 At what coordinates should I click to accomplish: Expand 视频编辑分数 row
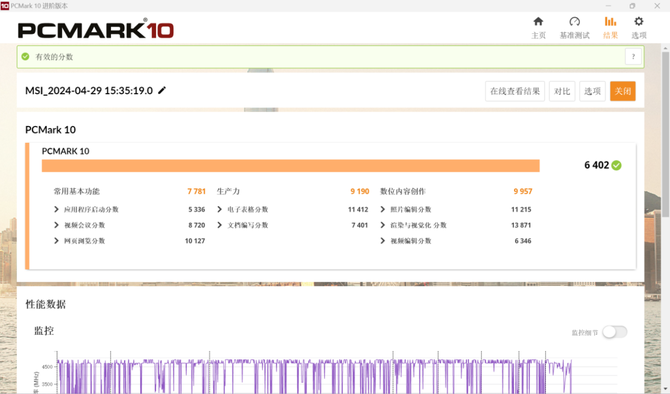[382, 241]
